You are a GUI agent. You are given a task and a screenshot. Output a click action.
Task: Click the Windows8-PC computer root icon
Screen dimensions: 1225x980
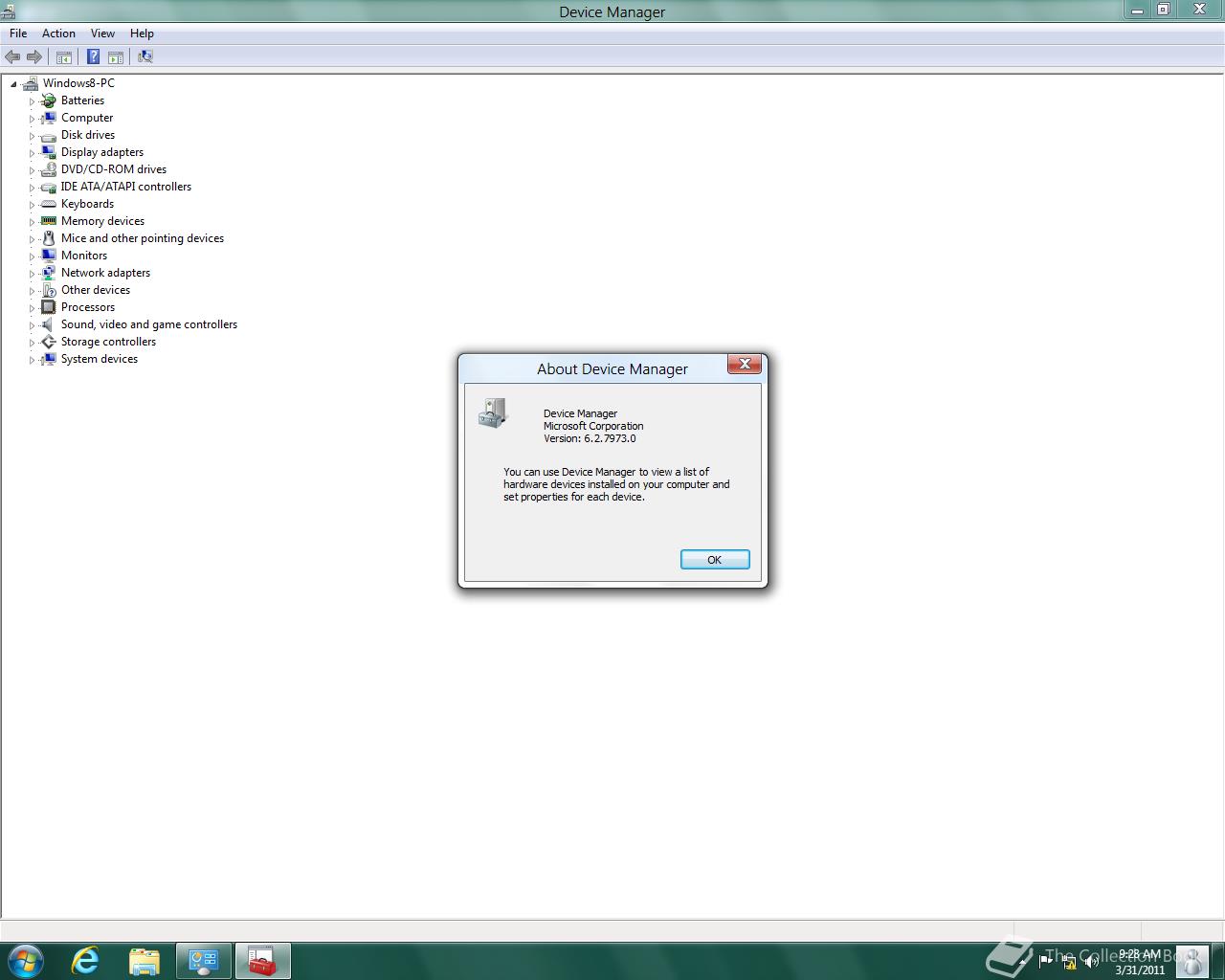pos(31,83)
